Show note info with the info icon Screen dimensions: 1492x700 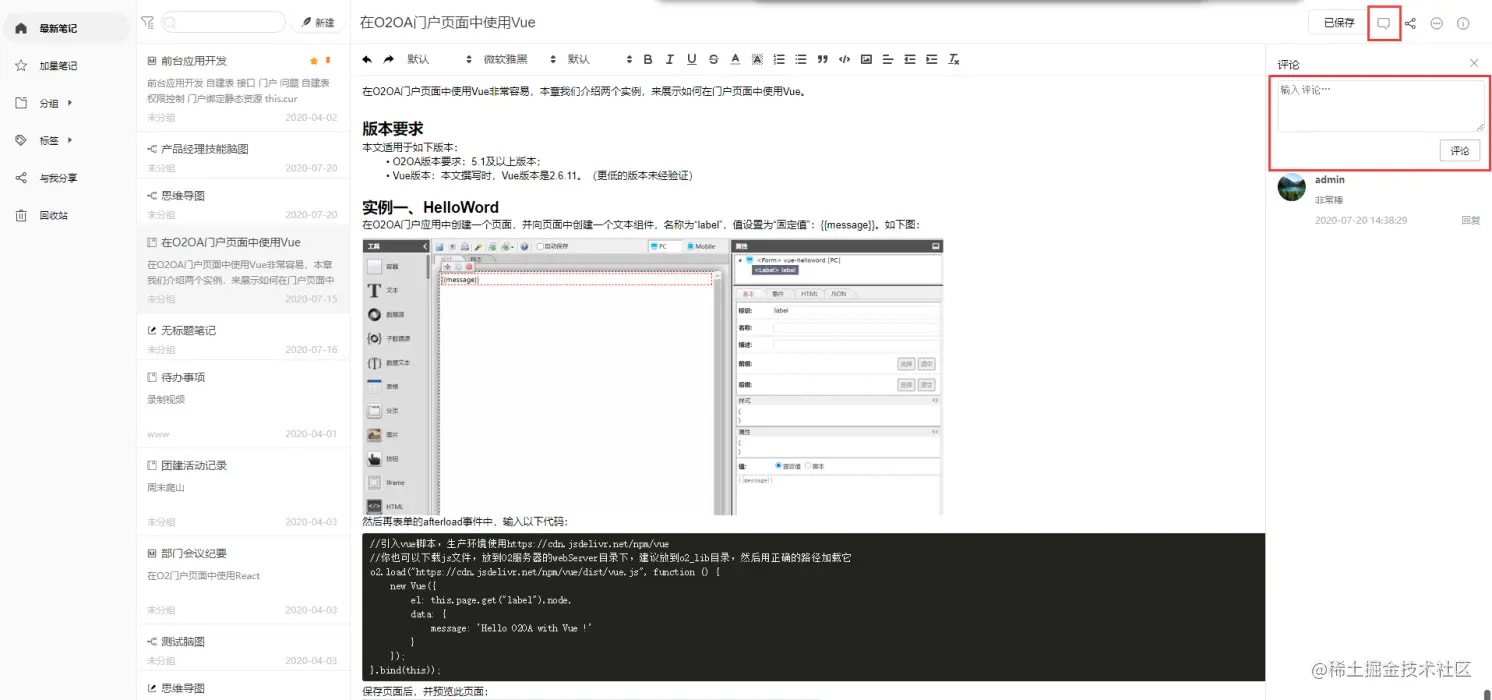coord(1463,23)
